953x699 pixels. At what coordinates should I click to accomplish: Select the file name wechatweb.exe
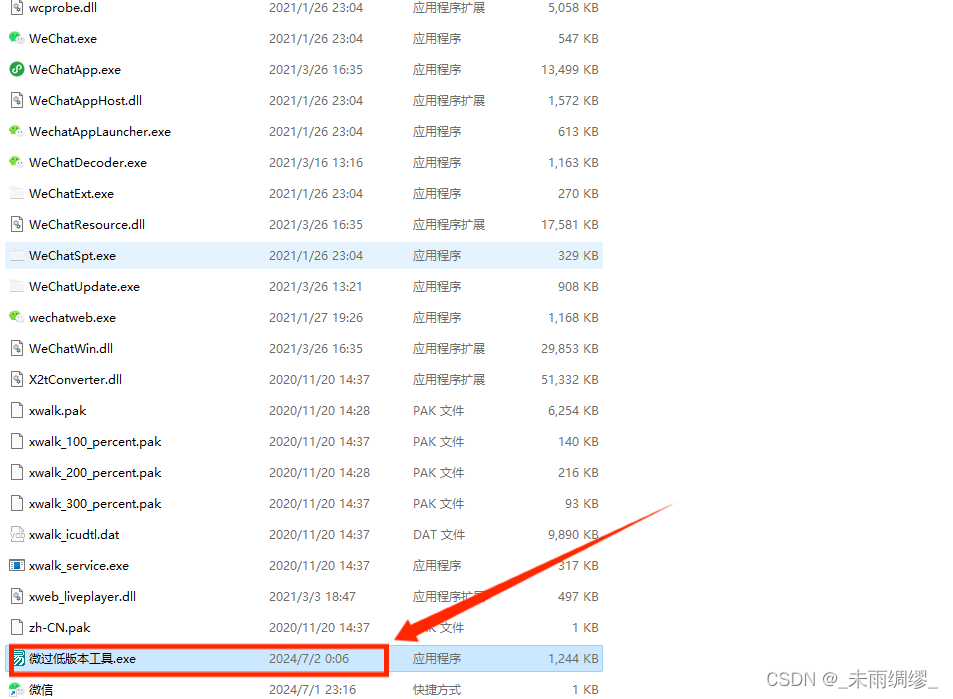(72, 317)
